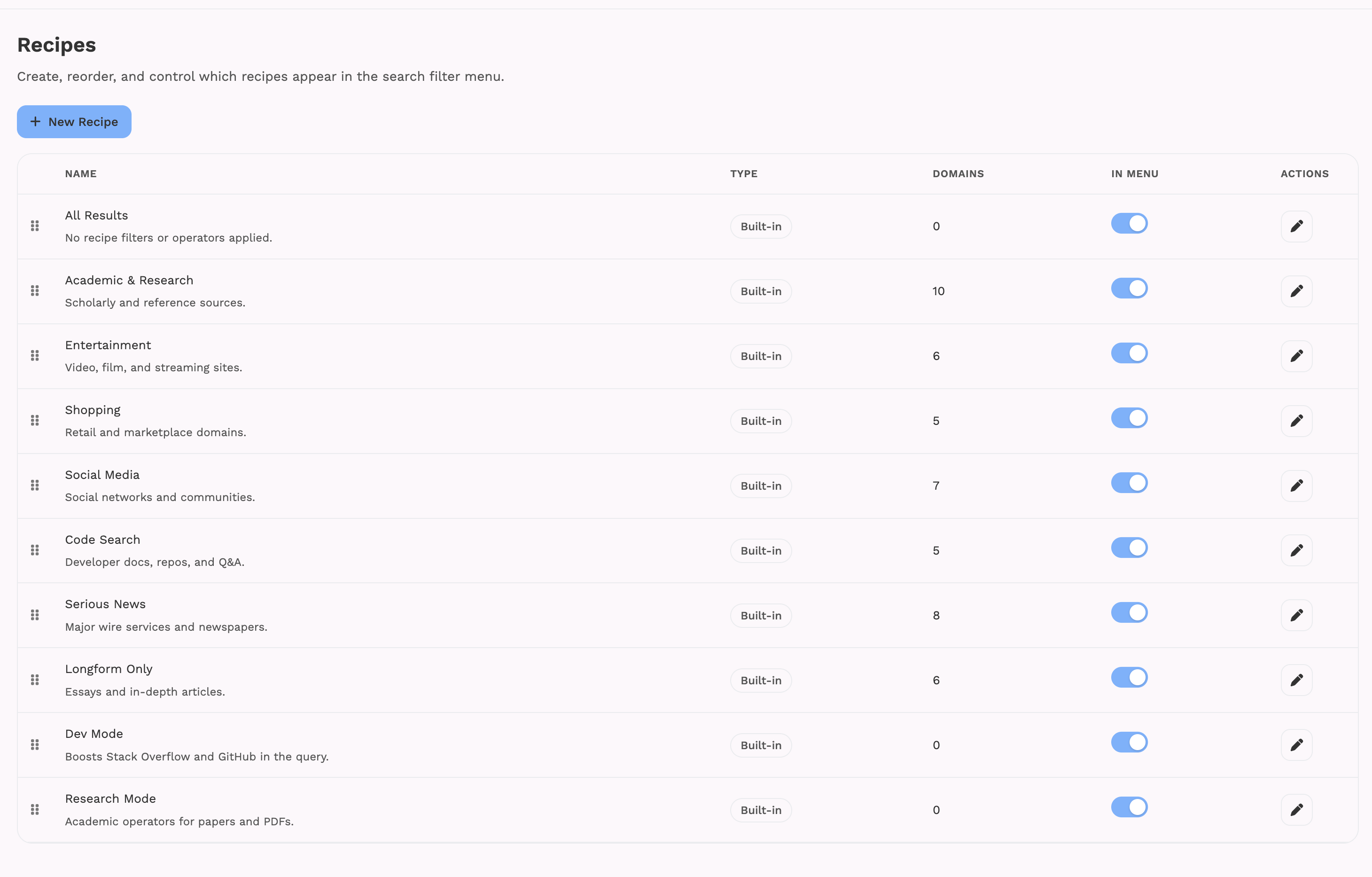
Task: Open the edit pencil for the Shopping recipe
Action: pyautogui.click(x=1296, y=421)
